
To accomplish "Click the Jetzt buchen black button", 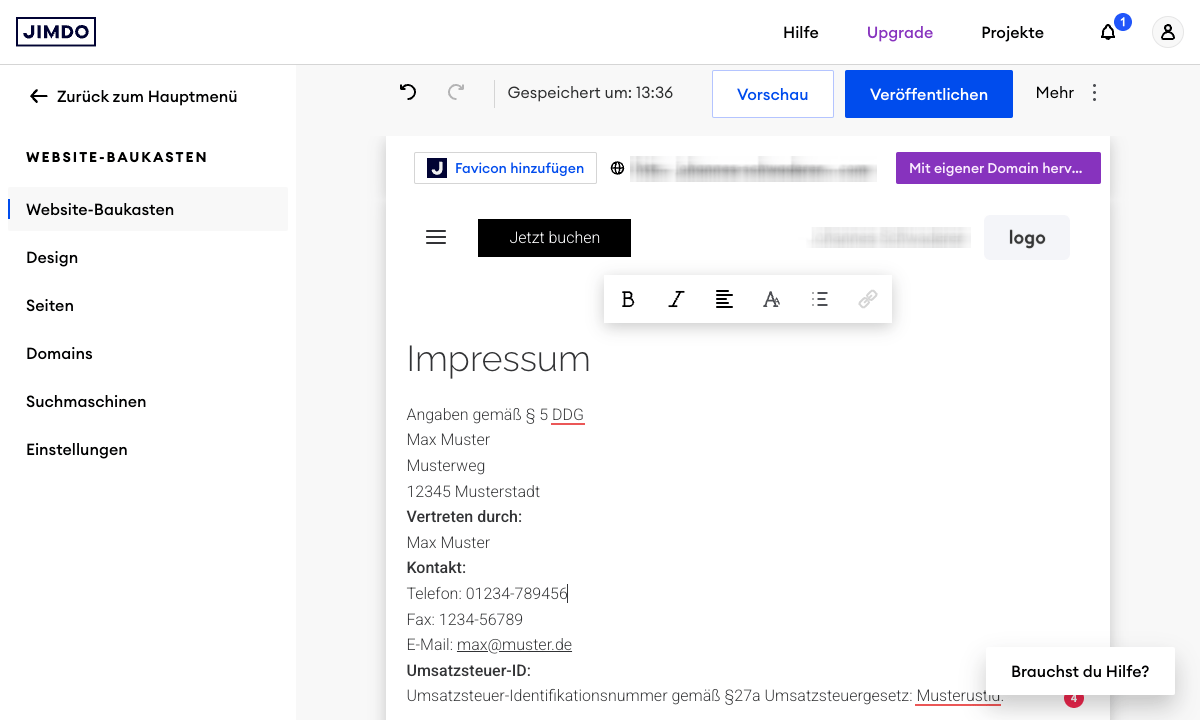I will pos(554,237).
